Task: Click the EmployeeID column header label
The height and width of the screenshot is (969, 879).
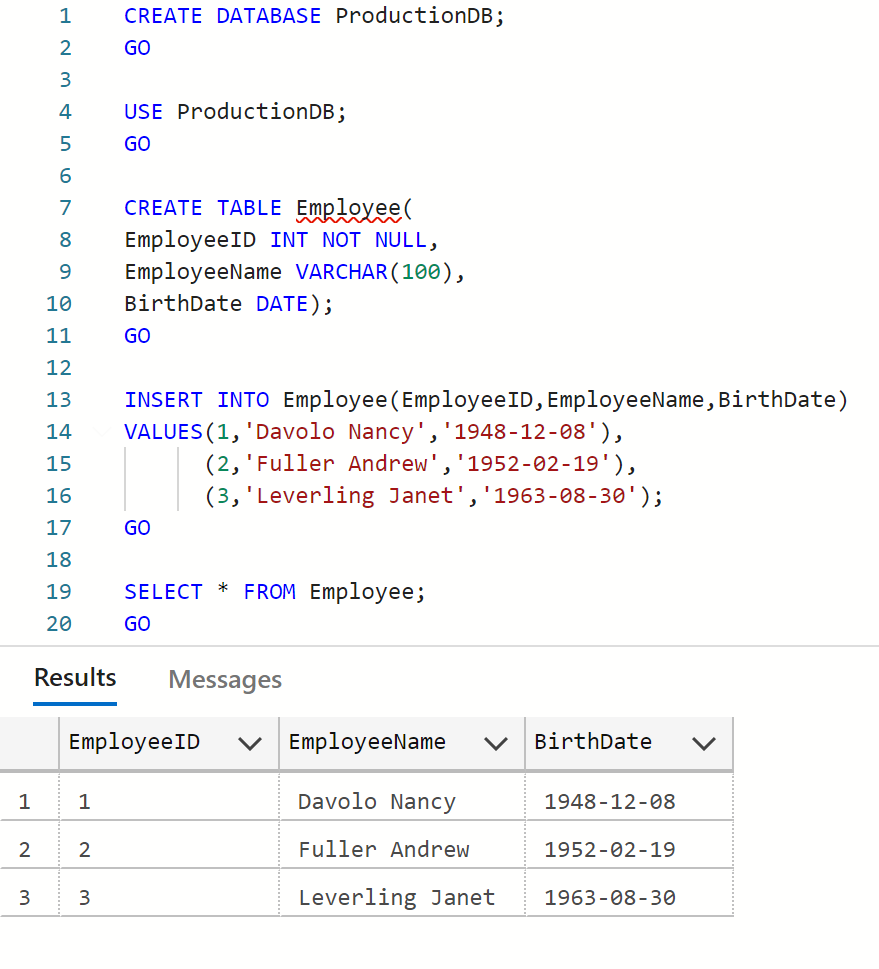Action: [x=134, y=742]
